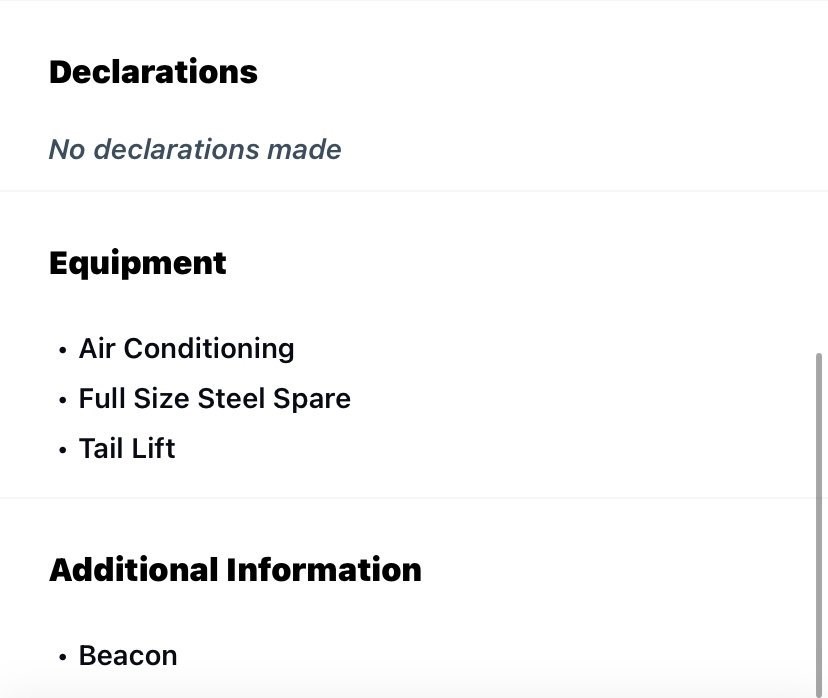Click the bullet before Full Size Steel Spare

63,400
